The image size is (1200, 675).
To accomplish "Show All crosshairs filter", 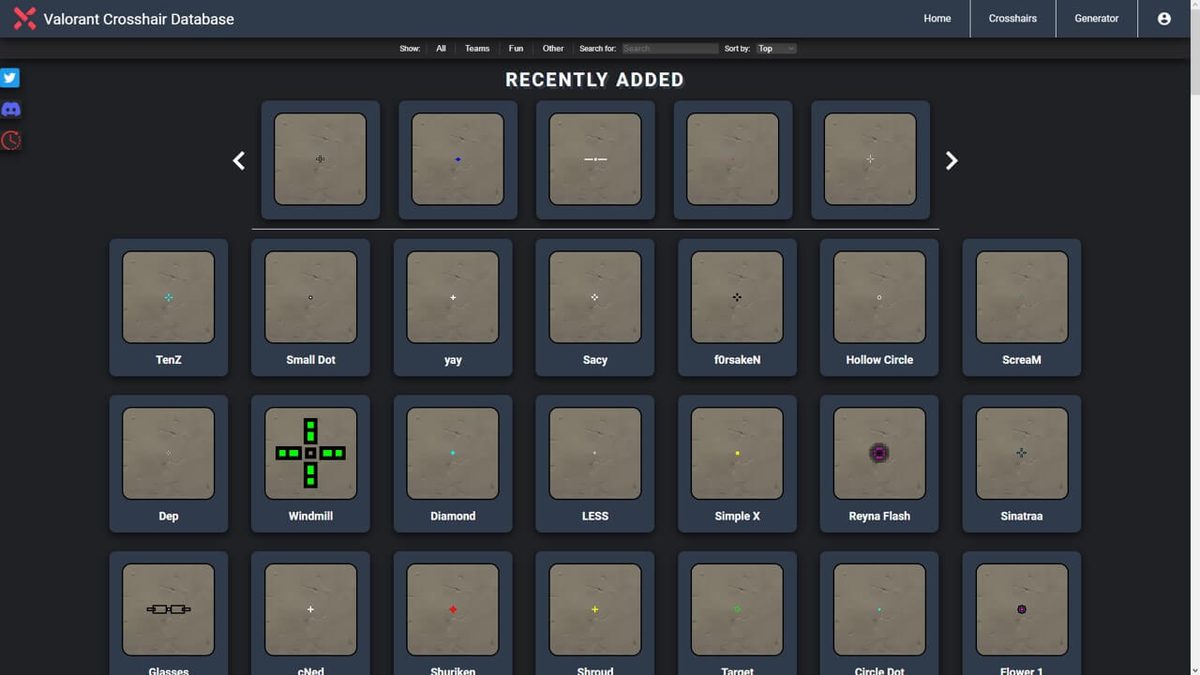I will (x=441, y=48).
